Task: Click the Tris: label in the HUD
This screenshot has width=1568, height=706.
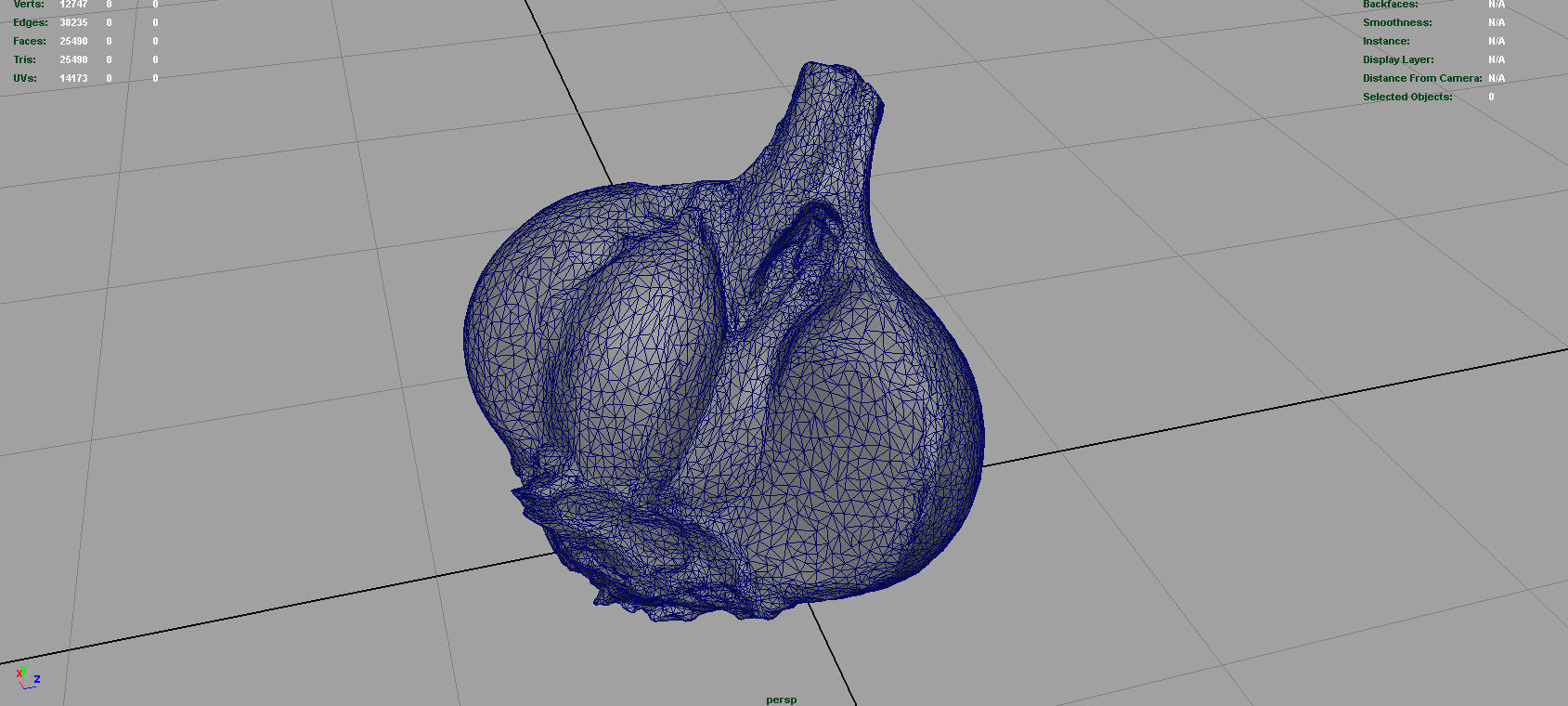Action: (25, 59)
